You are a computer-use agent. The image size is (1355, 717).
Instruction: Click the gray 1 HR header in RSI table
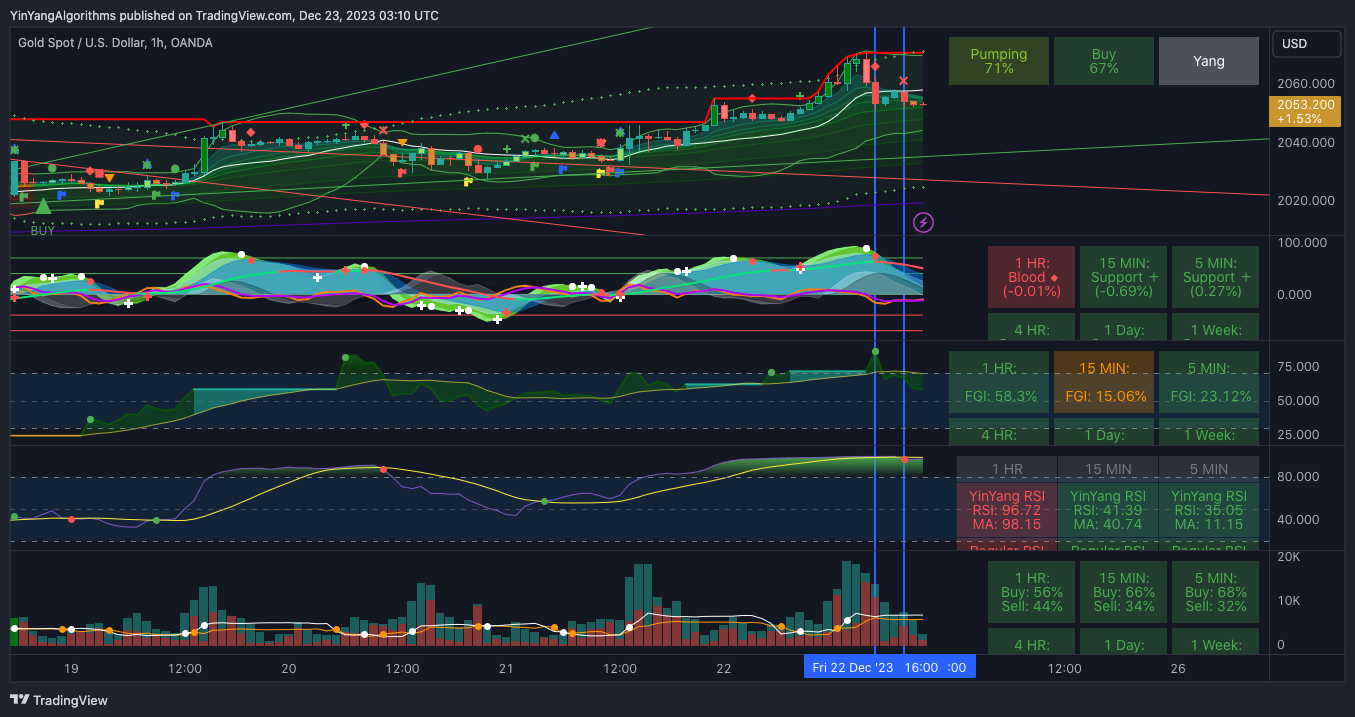[x=1007, y=468]
